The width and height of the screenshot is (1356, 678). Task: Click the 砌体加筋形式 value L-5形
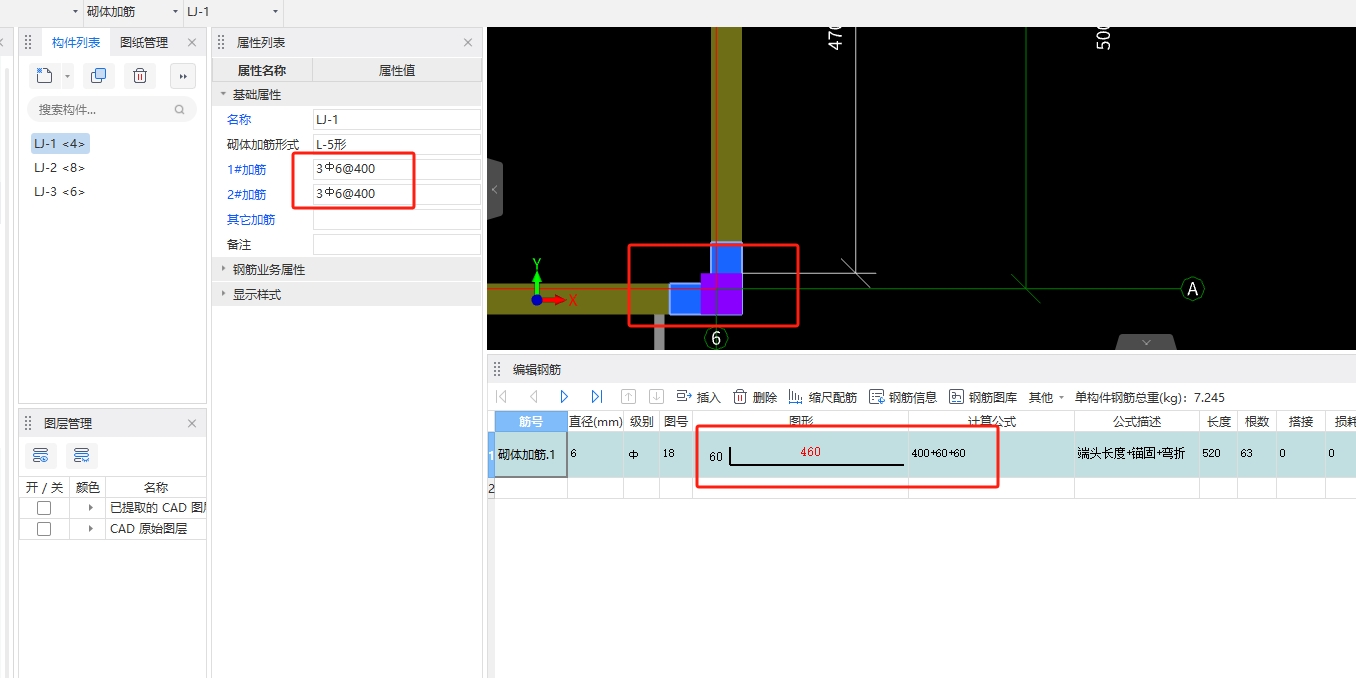point(397,144)
